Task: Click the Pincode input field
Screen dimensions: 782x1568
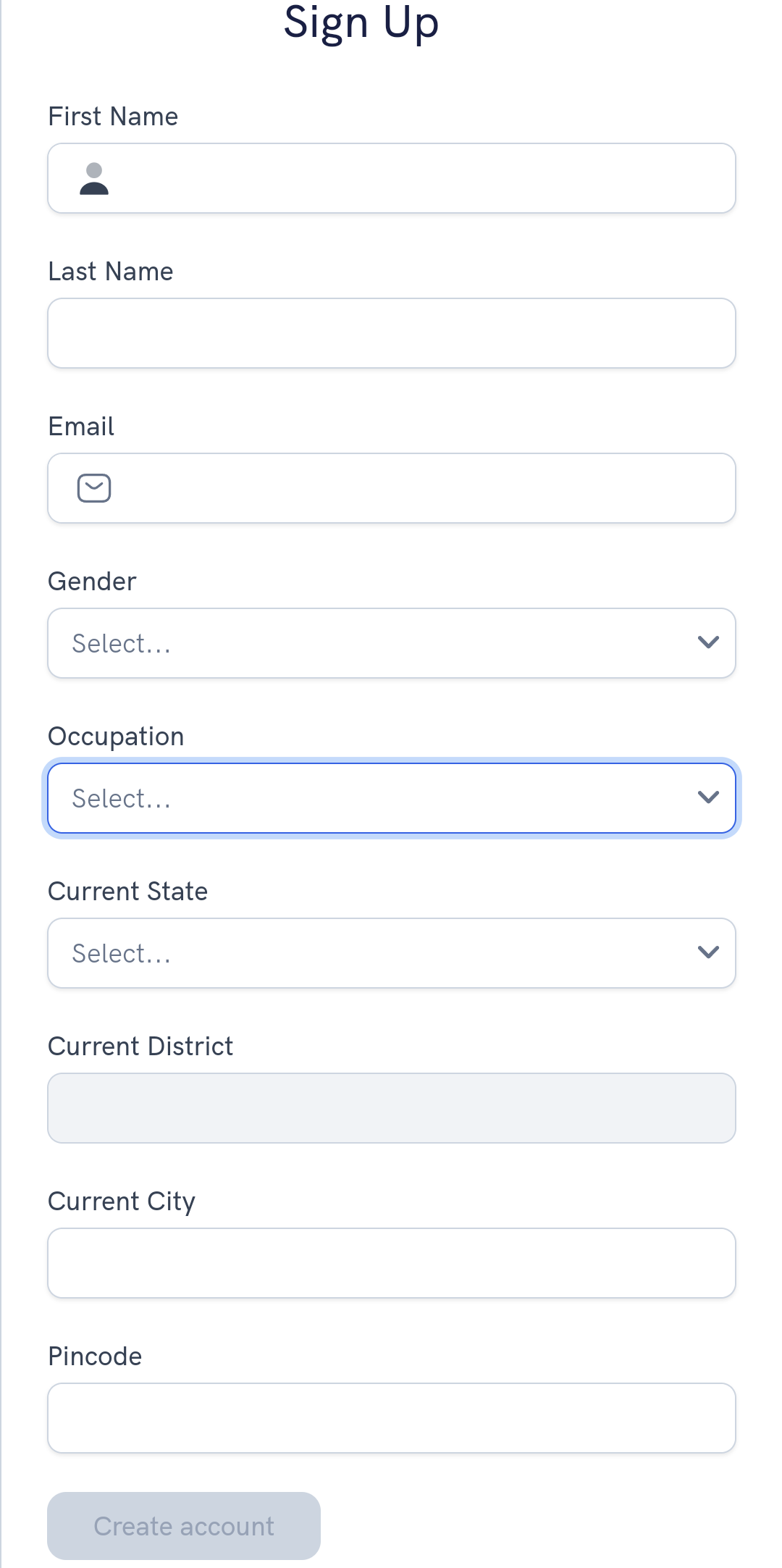Action: 391,1418
